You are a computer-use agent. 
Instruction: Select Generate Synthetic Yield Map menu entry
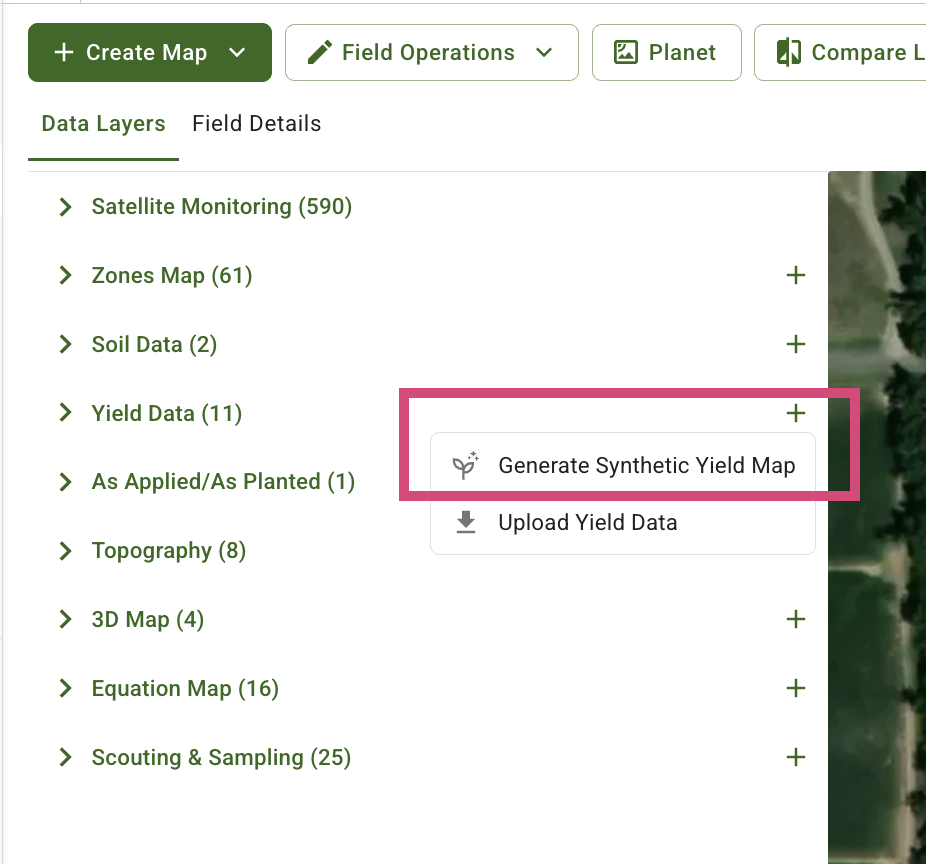click(x=645, y=465)
